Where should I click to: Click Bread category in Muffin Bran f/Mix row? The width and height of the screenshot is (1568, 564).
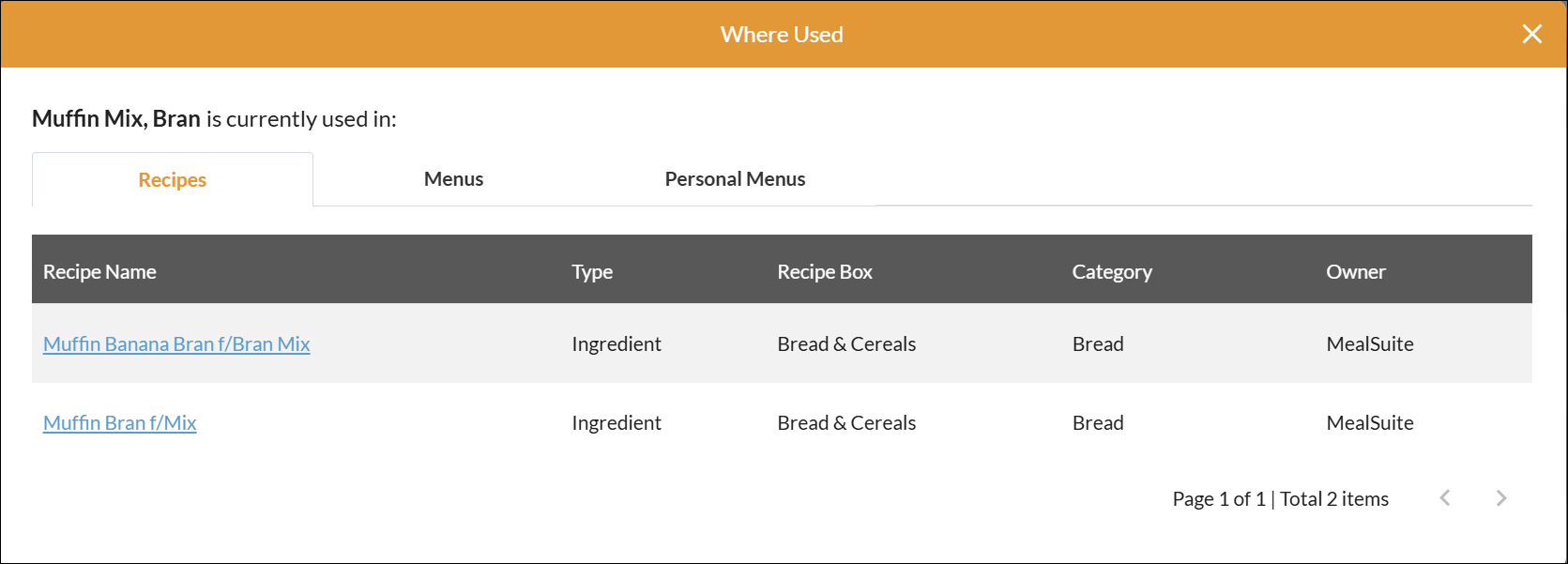tap(1098, 423)
